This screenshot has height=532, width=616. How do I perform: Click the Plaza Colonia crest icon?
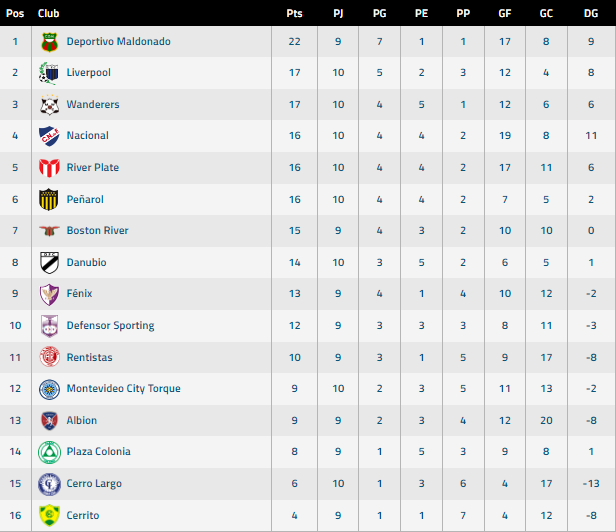pos(48,452)
